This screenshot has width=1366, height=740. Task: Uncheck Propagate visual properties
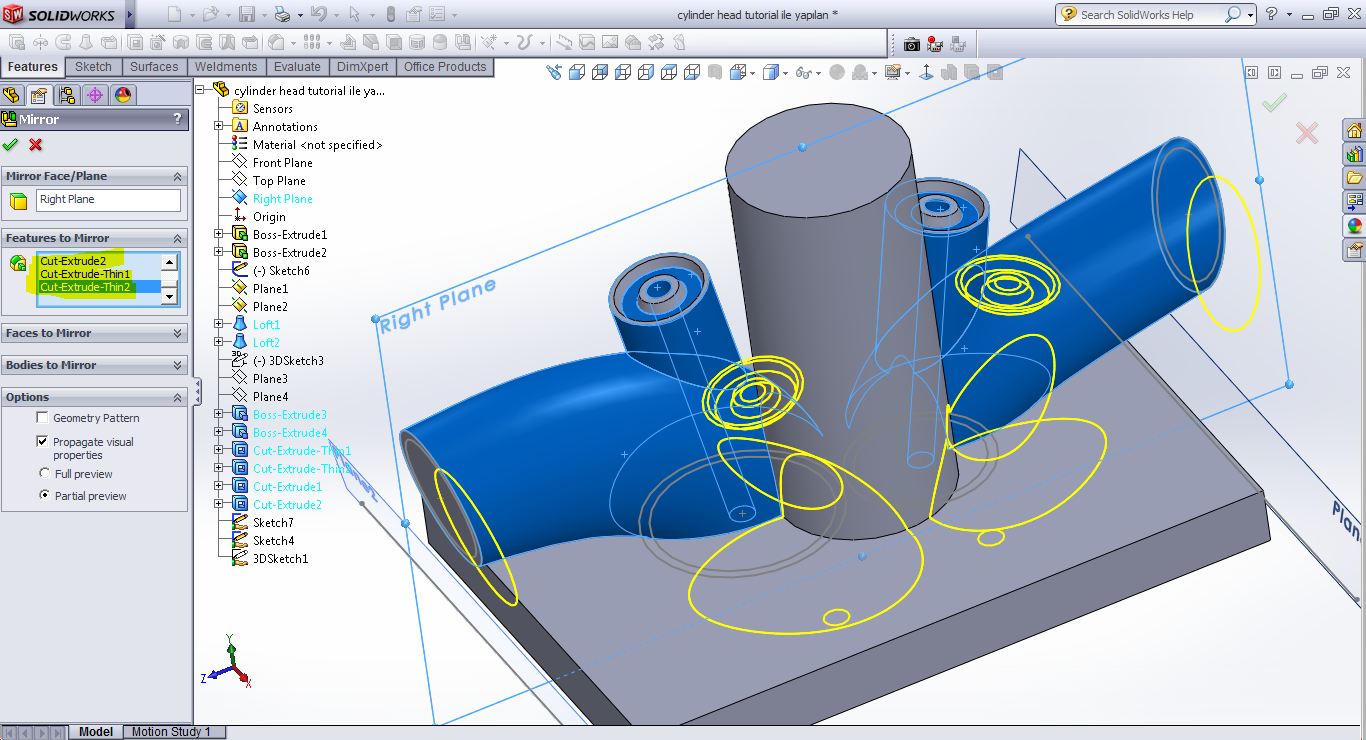click(42, 441)
